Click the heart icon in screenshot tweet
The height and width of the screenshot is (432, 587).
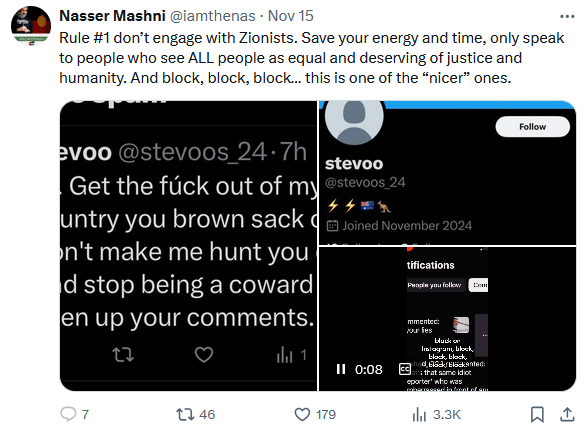(x=204, y=355)
